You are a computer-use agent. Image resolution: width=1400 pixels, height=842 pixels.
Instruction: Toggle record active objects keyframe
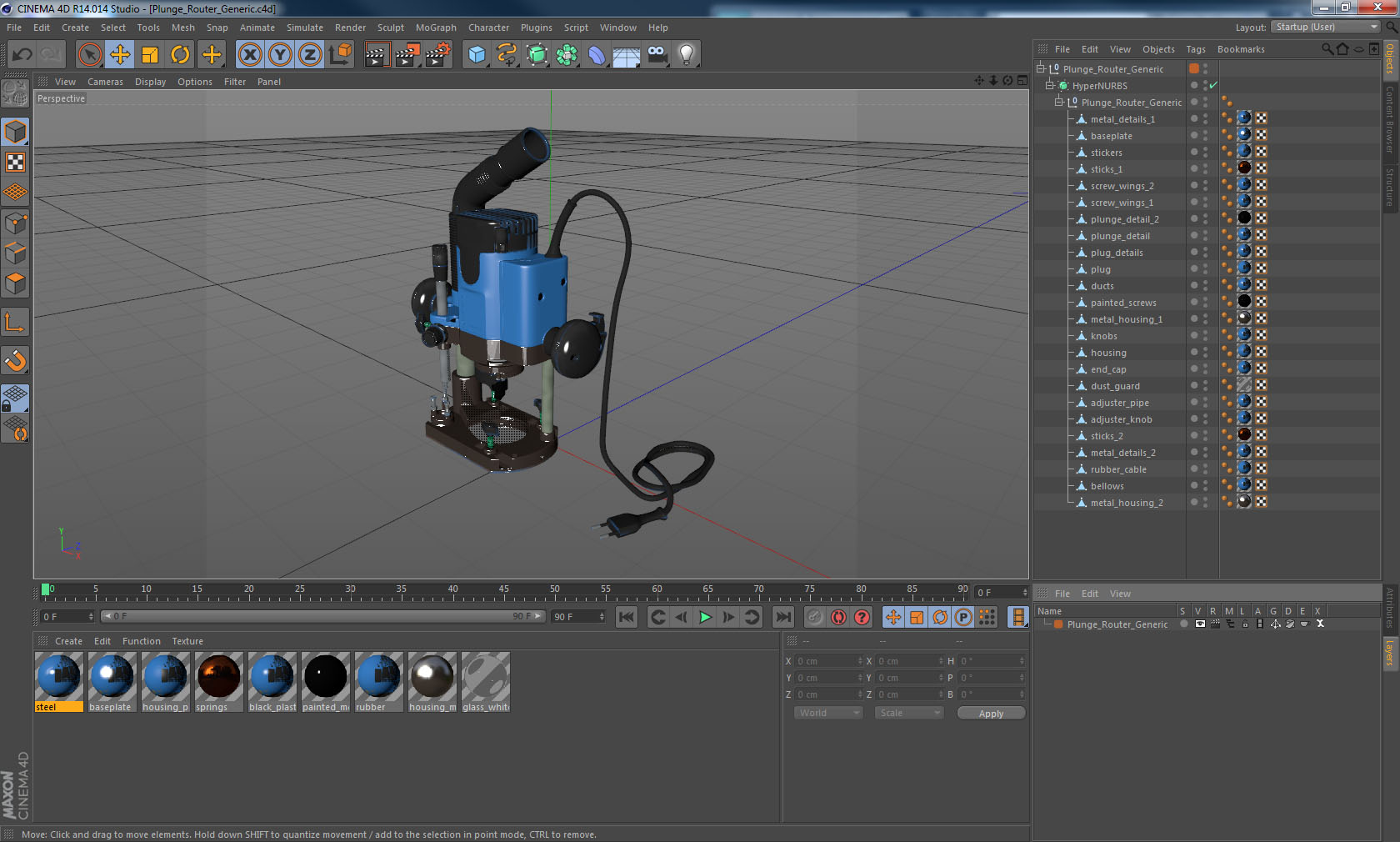815,617
